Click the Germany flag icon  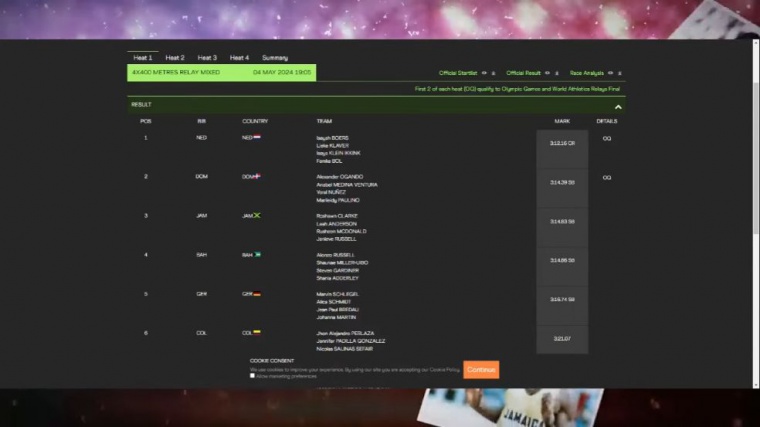pos(257,294)
